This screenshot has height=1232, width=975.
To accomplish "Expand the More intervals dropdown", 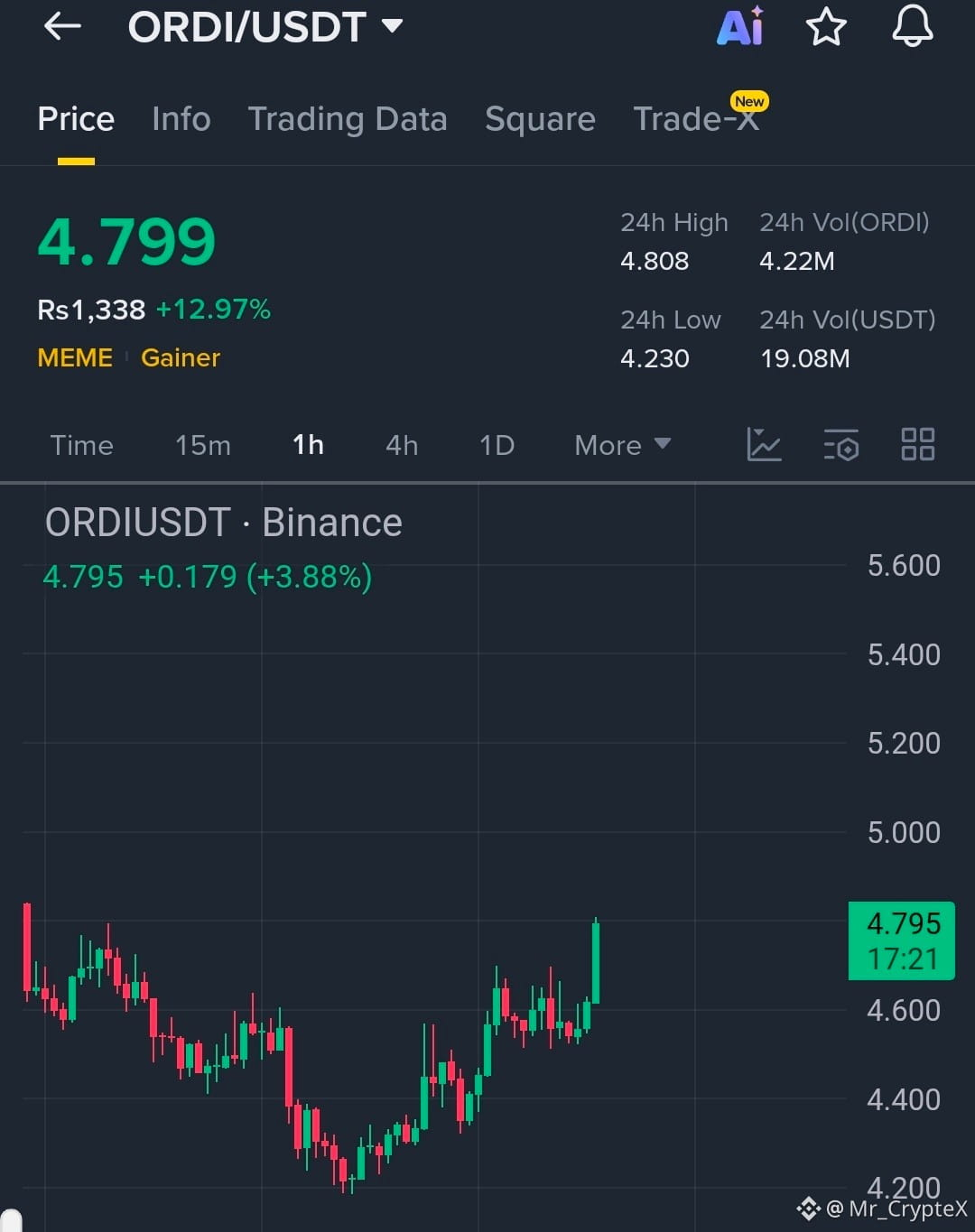I will [623, 445].
